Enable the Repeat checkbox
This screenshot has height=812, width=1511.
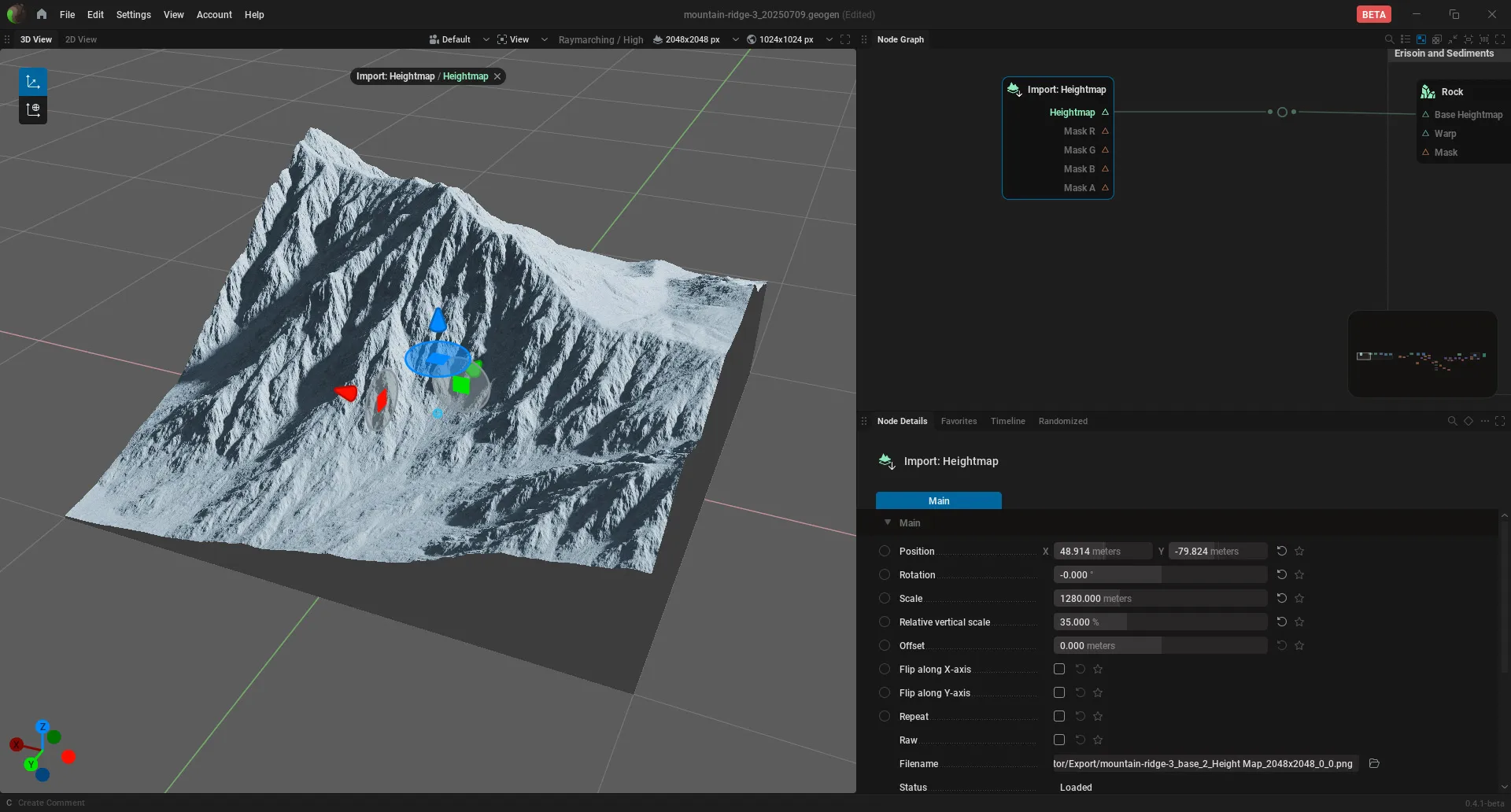click(1059, 716)
